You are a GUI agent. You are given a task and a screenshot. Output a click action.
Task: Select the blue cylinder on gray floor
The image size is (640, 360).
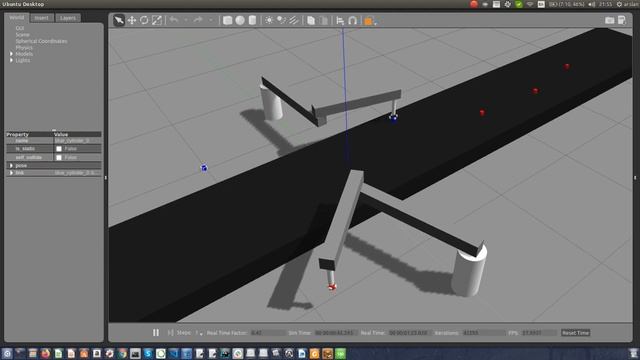(x=204, y=168)
